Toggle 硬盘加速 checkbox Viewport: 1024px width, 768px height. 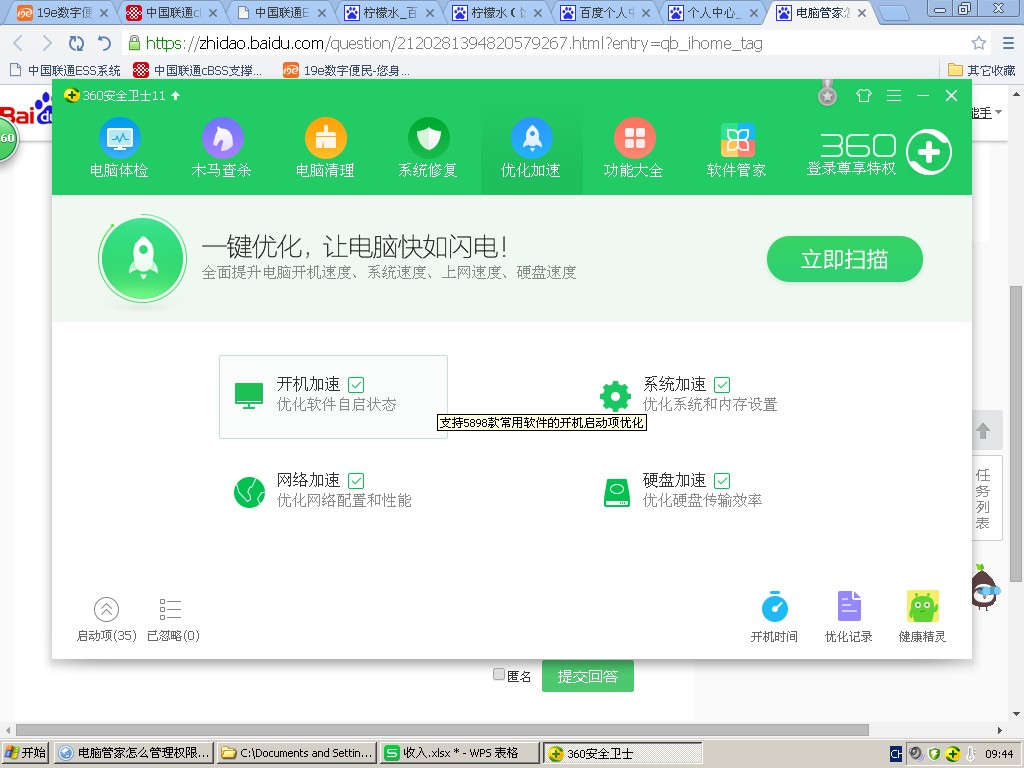pyautogui.click(x=722, y=481)
